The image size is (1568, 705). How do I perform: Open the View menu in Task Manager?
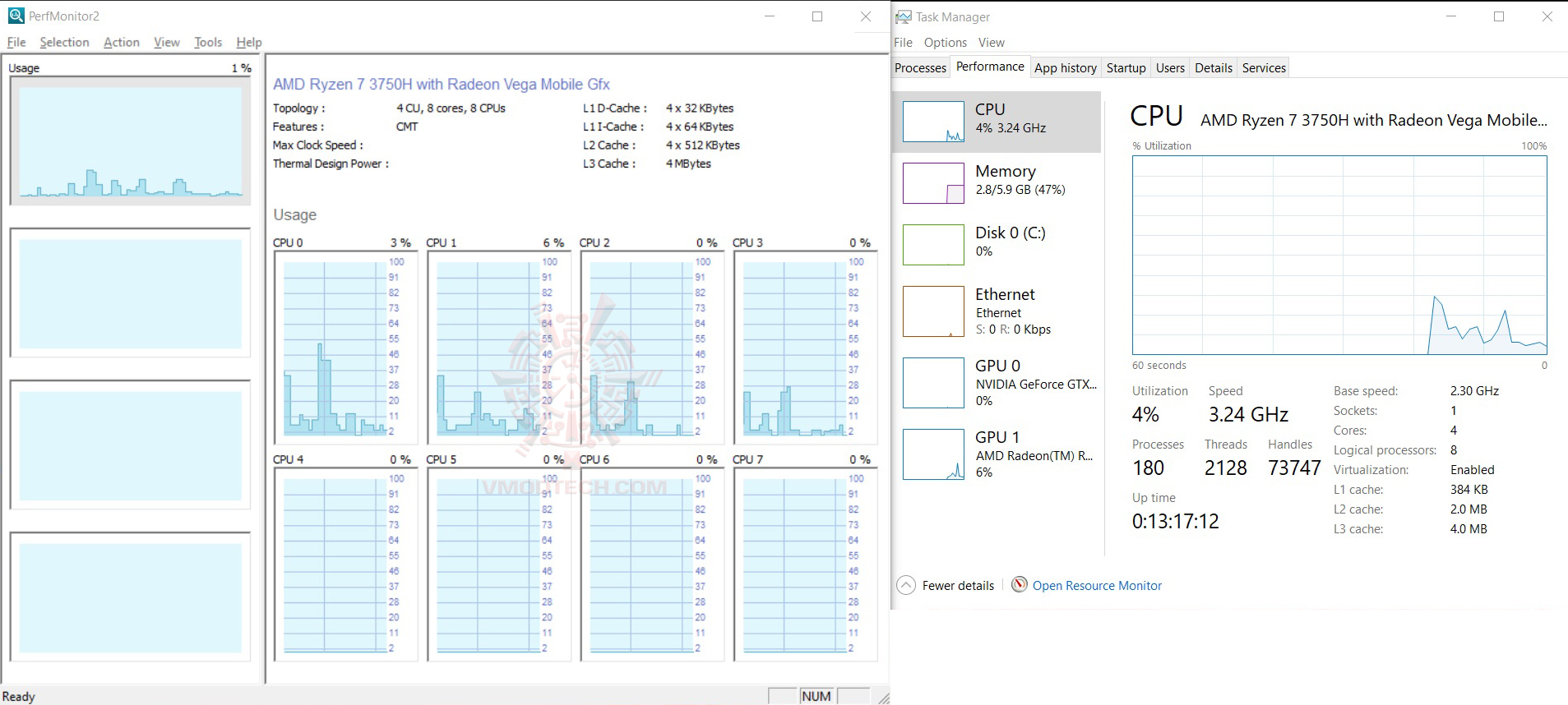pyautogui.click(x=992, y=43)
